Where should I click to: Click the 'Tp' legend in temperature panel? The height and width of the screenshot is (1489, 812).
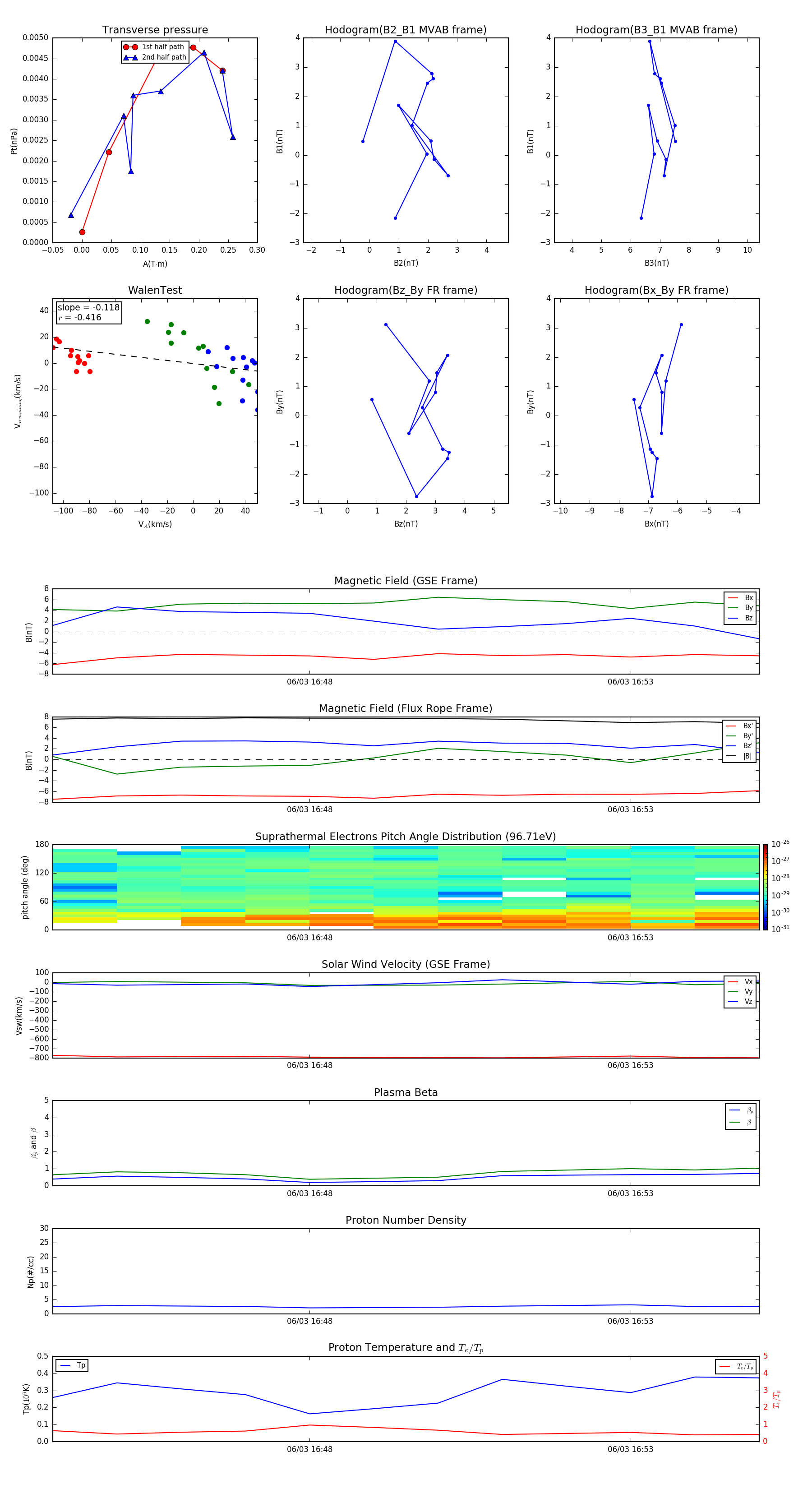(x=72, y=1365)
